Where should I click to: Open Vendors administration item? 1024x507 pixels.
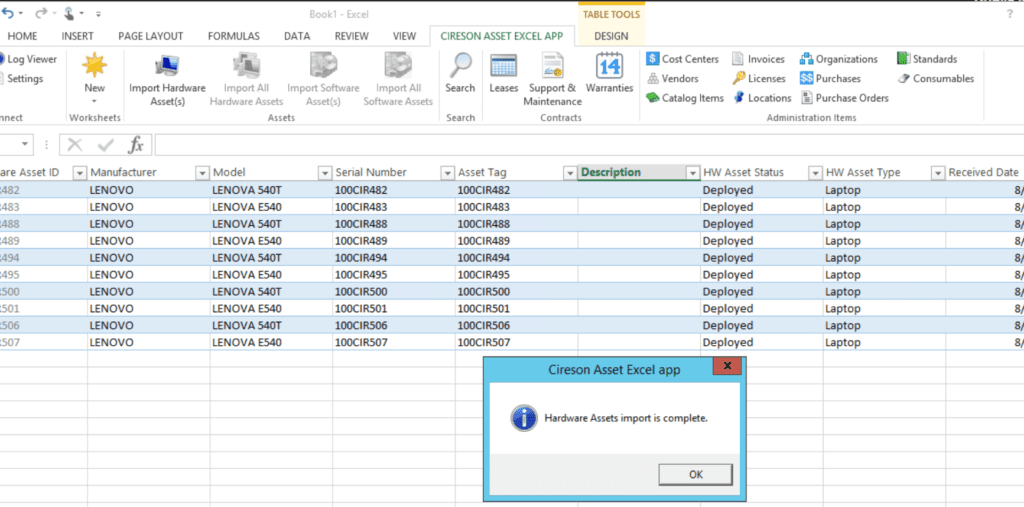[x=673, y=78]
